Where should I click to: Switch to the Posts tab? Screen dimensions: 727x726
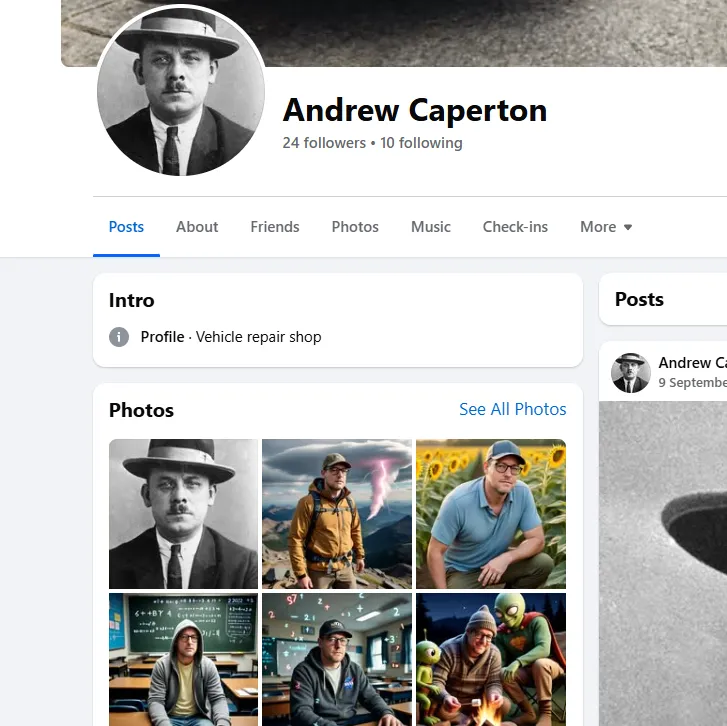(x=126, y=227)
